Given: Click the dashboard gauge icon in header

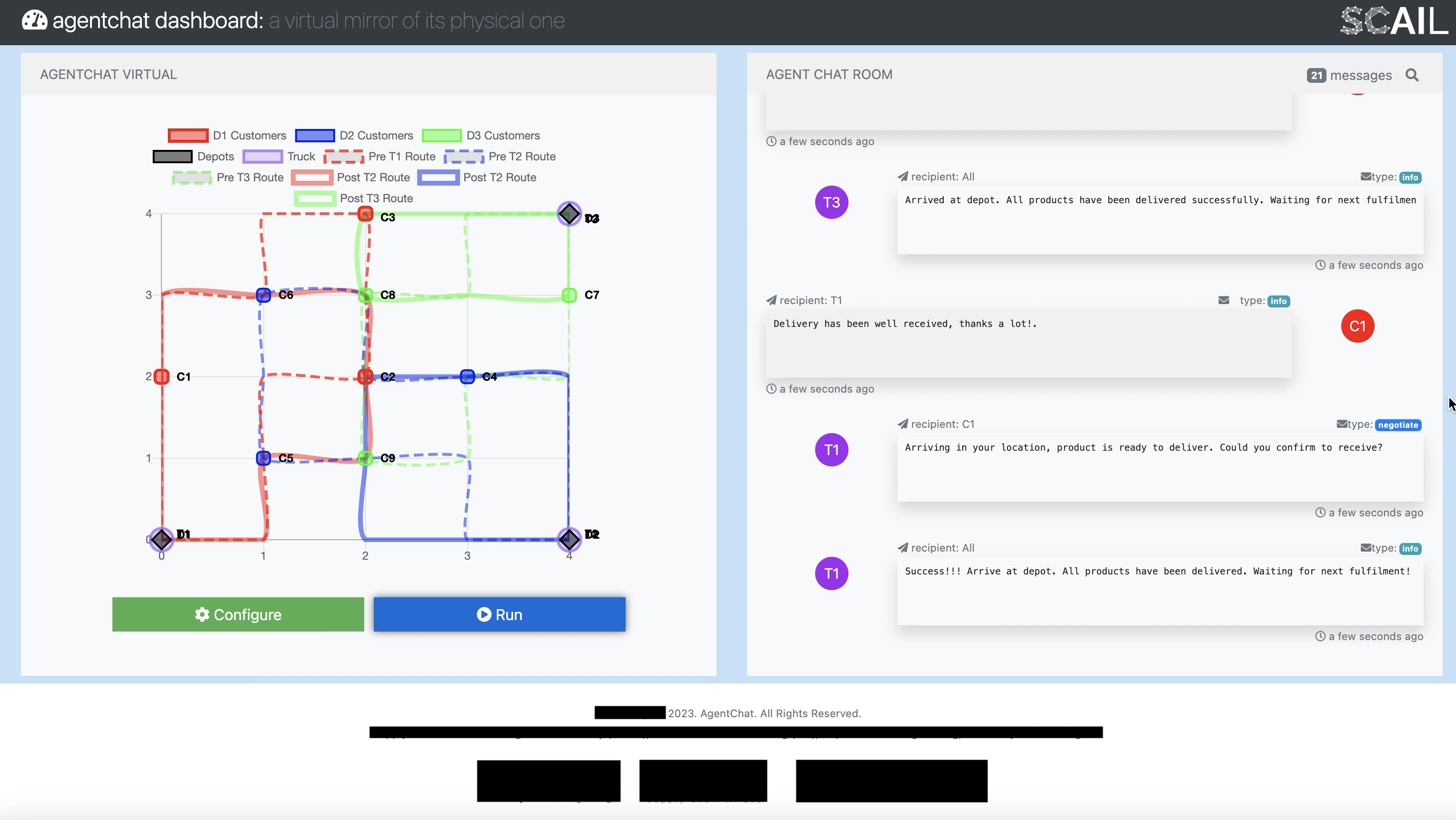Looking at the screenshot, I should (34, 20).
